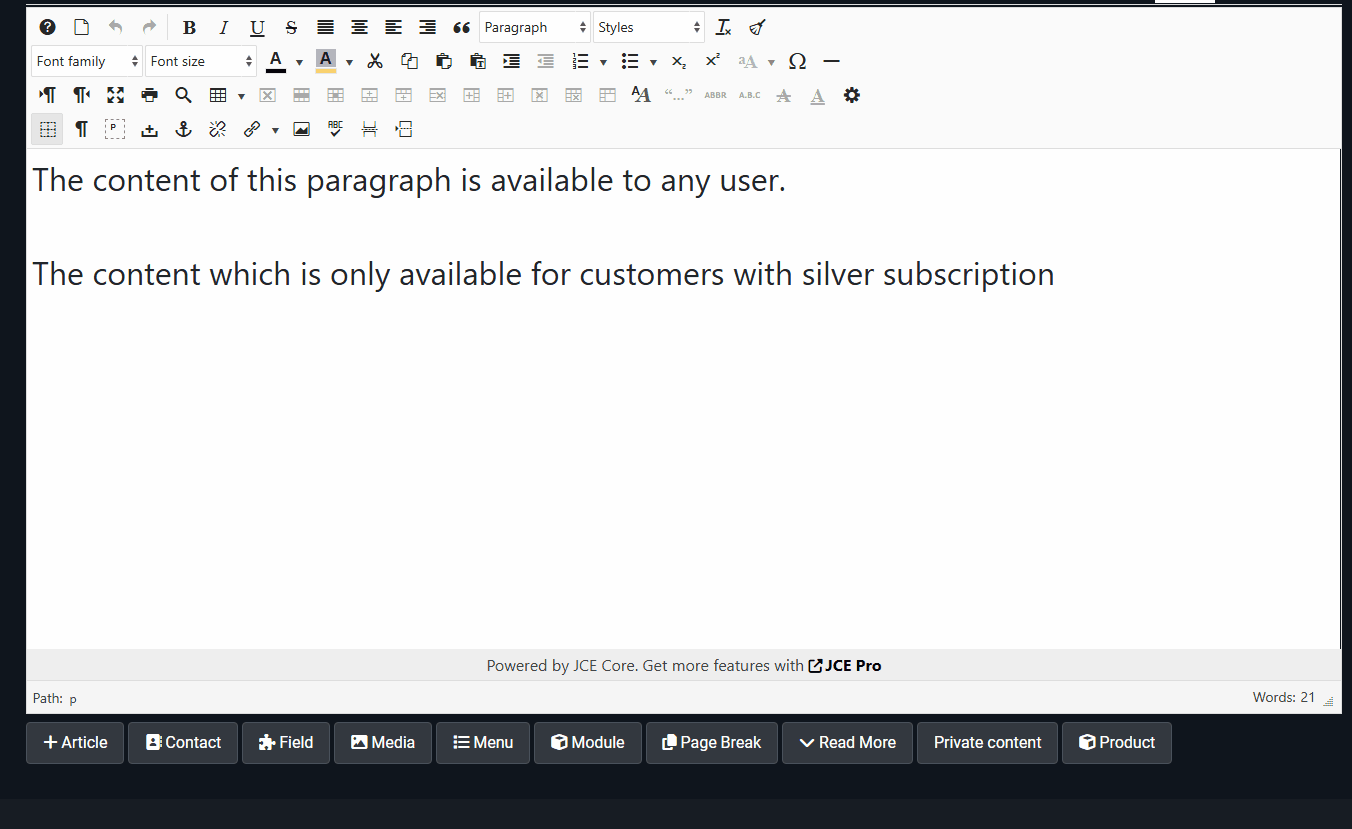Insert a blockquote using quote icon
1352x829 pixels.
pyautogui.click(x=461, y=27)
